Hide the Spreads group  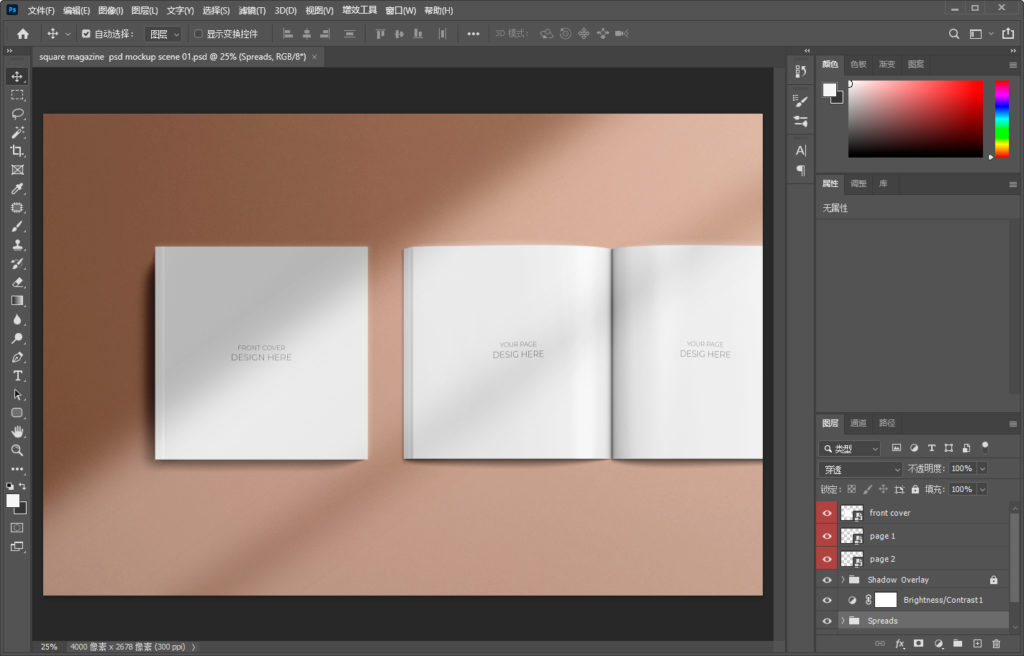point(827,621)
